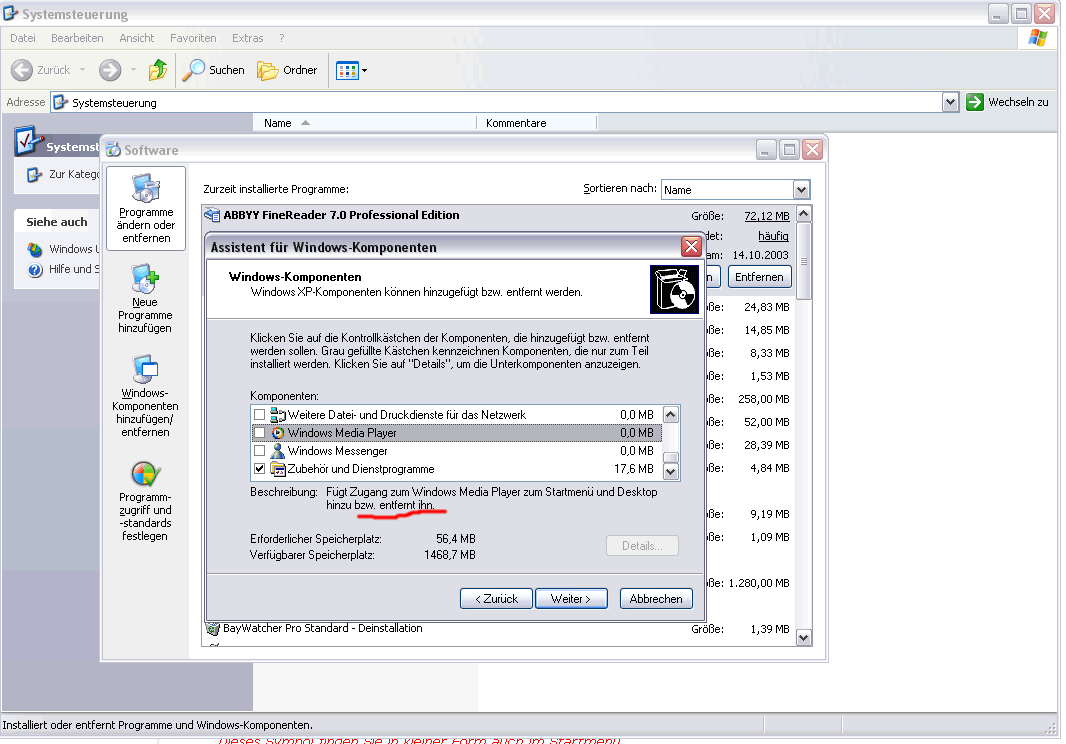The height and width of the screenshot is (744, 1066).
Task: Cancel the wizard with Abbrechen
Action: (656, 598)
